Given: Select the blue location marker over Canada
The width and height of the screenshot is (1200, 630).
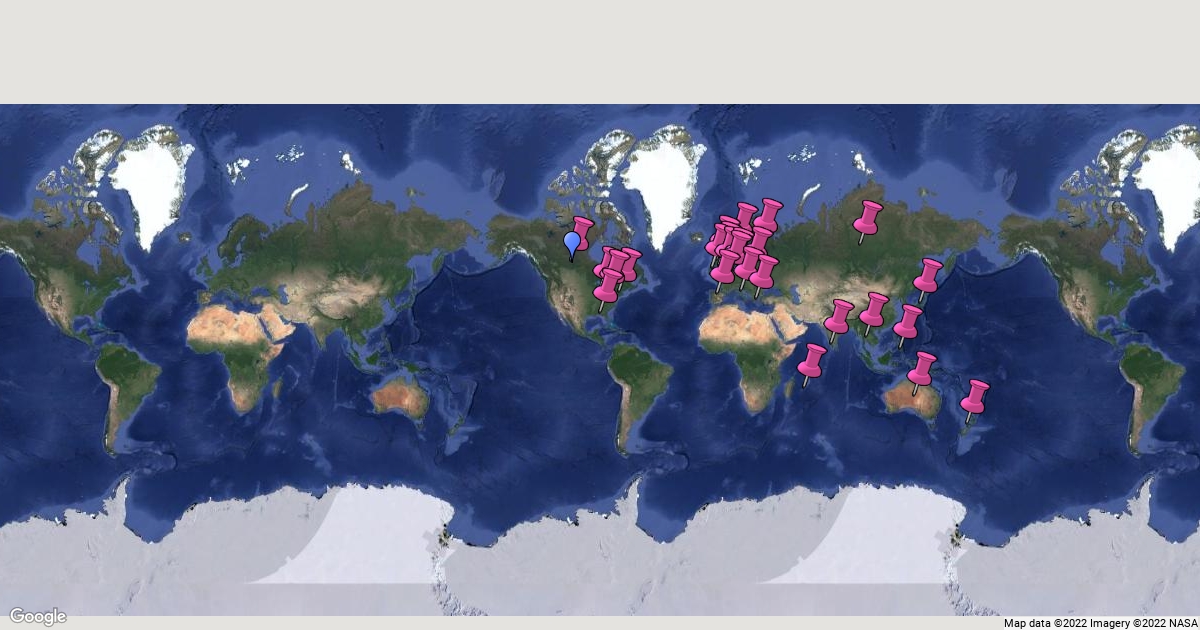Looking at the screenshot, I should click(x=572, y=245).
